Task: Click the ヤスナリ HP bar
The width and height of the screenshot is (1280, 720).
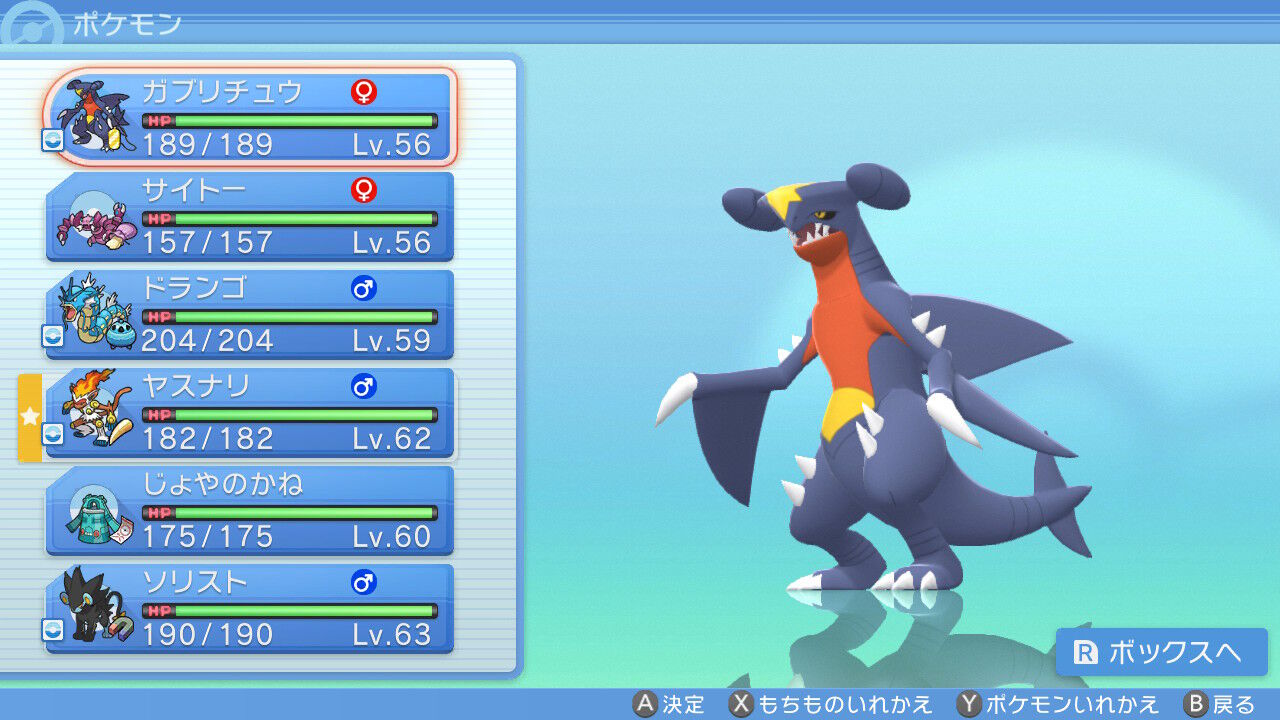Action: click(x=290, y=415)
